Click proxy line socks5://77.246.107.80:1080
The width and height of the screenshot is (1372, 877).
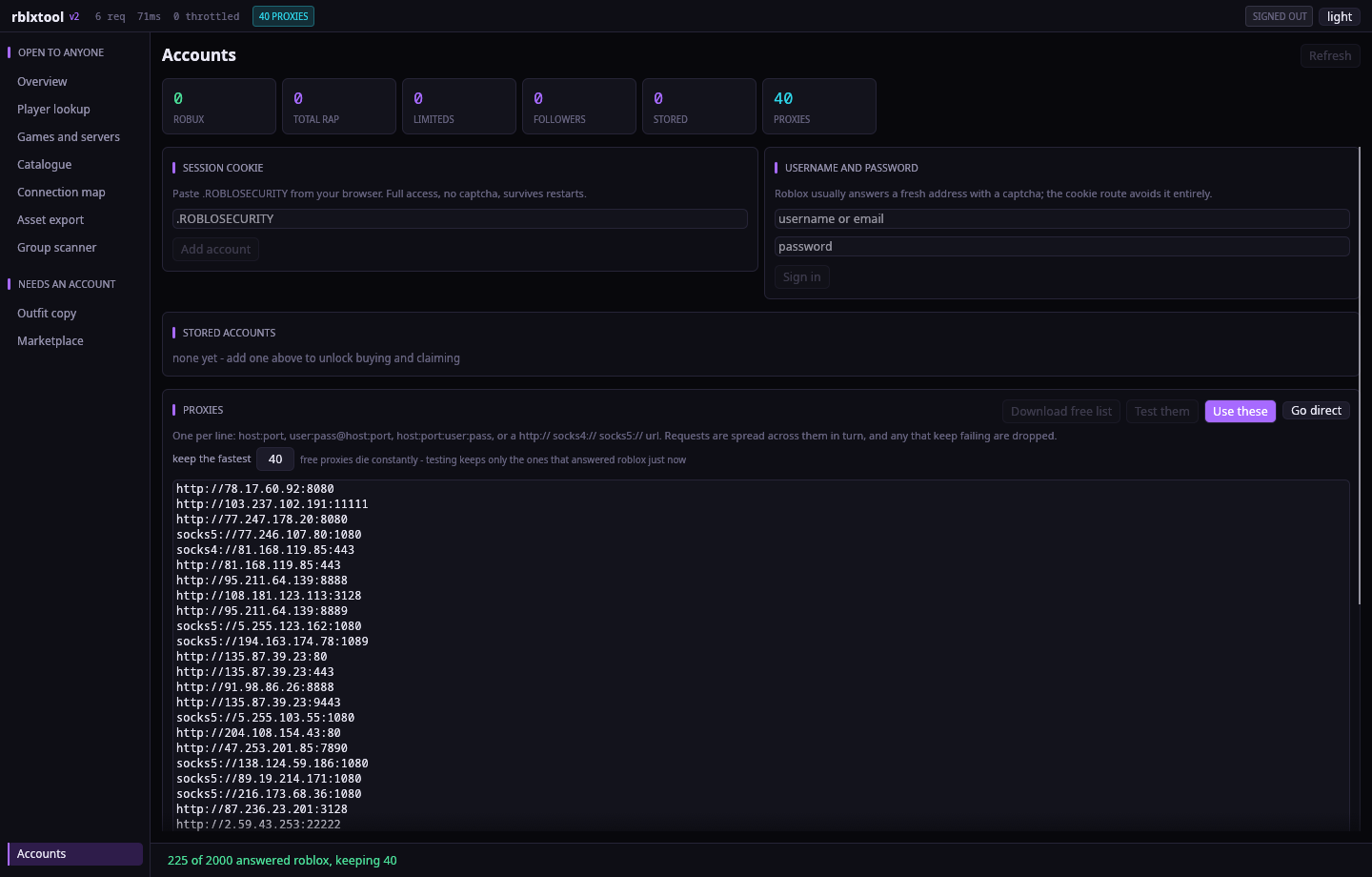tap(269, 535)
